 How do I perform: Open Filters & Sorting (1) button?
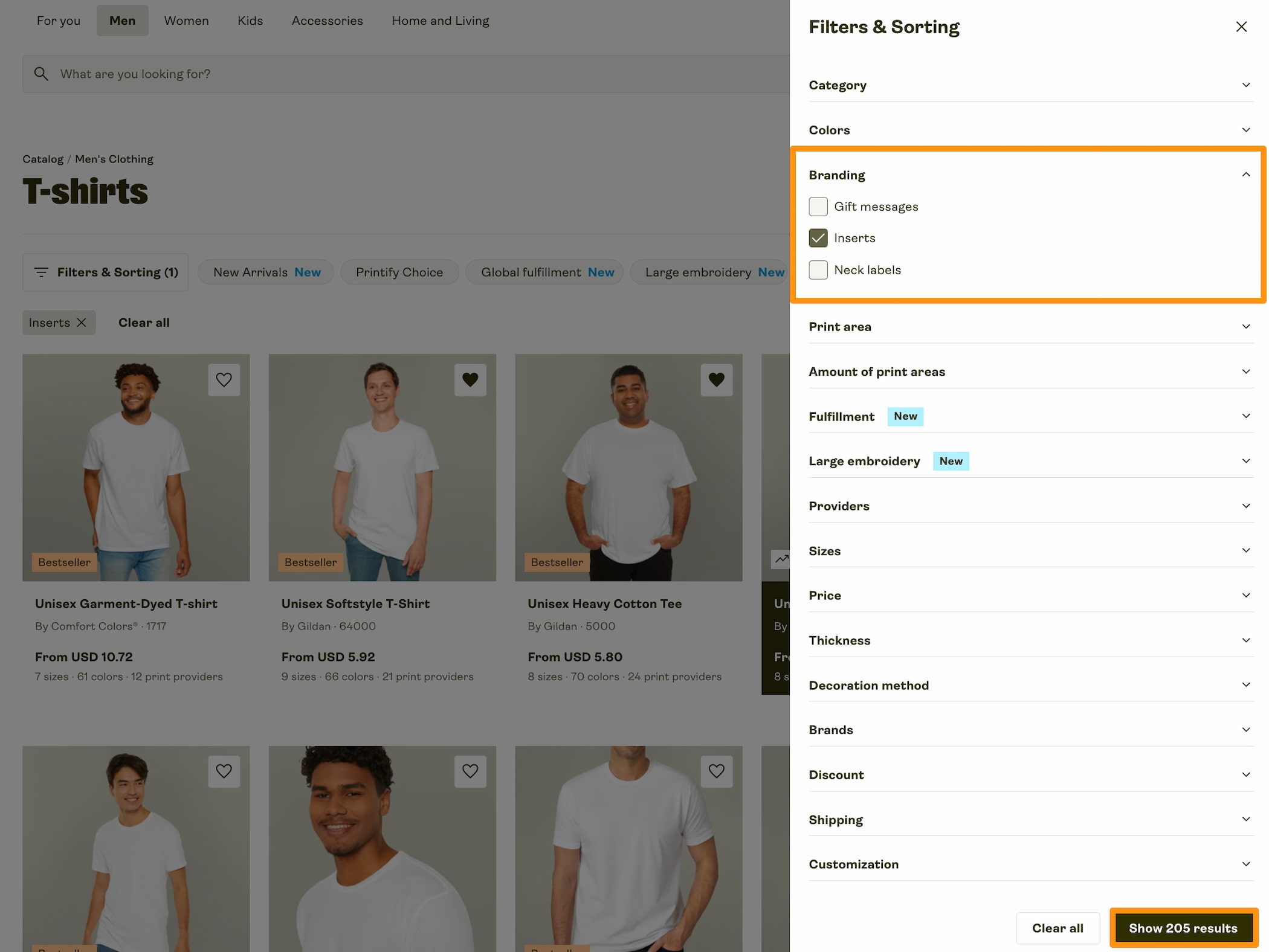pyautogui.click(x=106, y=272)
